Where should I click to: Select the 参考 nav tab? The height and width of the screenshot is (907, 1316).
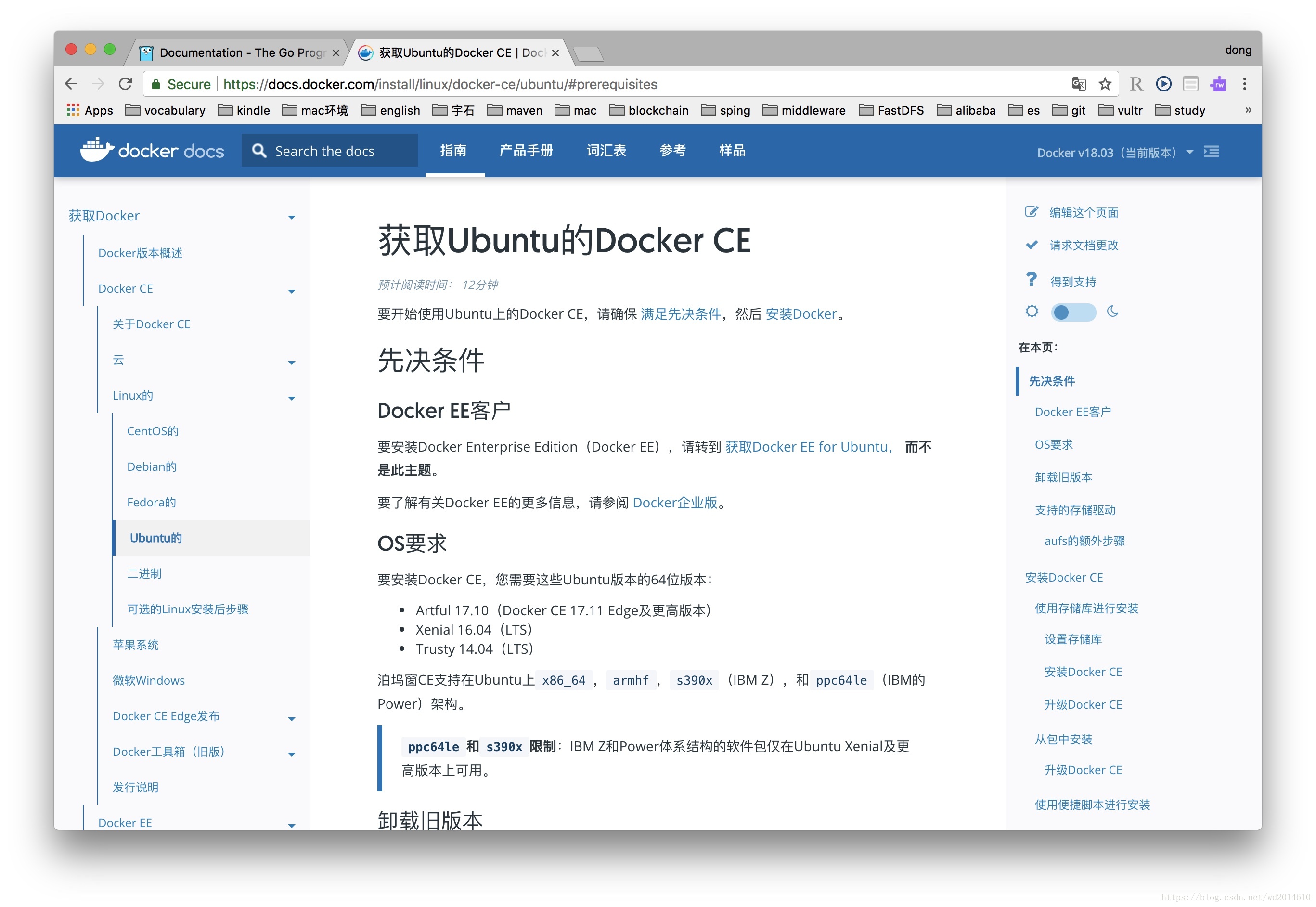(672, 150)
